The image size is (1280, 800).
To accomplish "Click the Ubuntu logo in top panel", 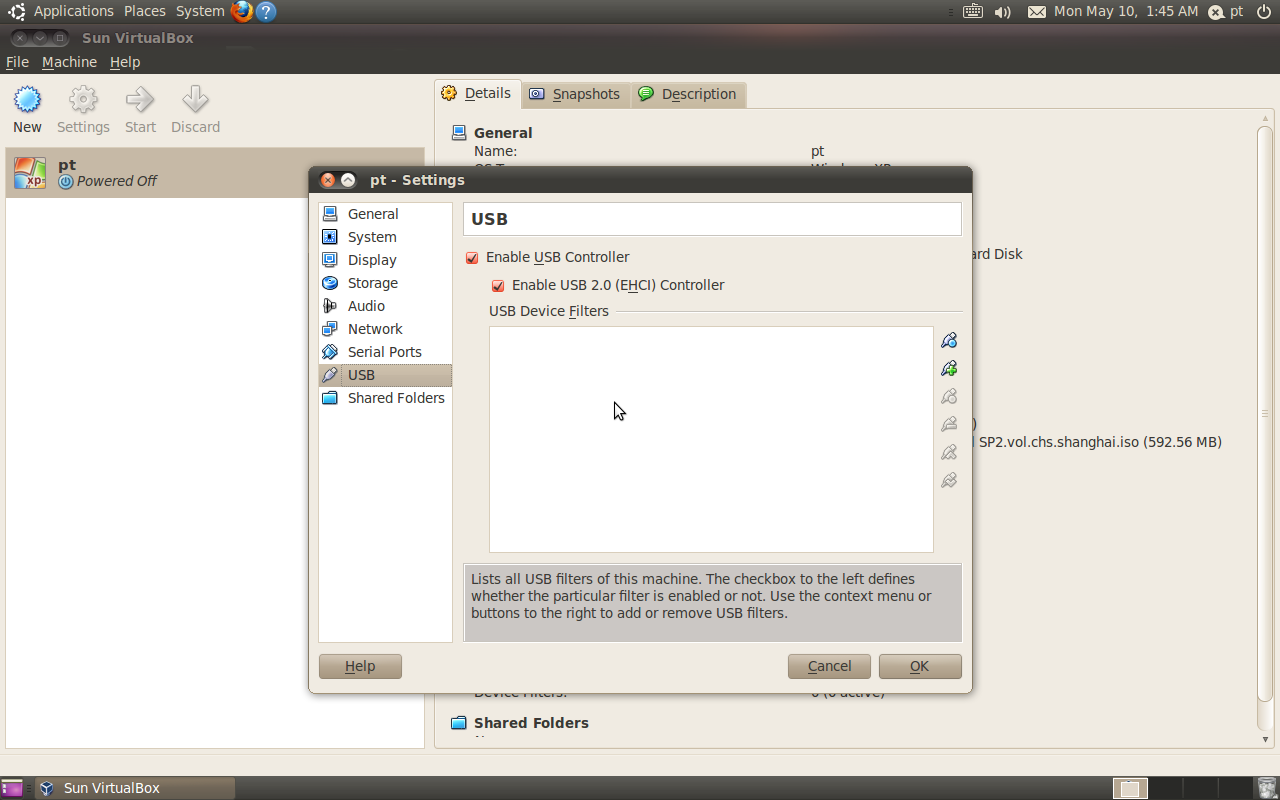I will 17,11.
